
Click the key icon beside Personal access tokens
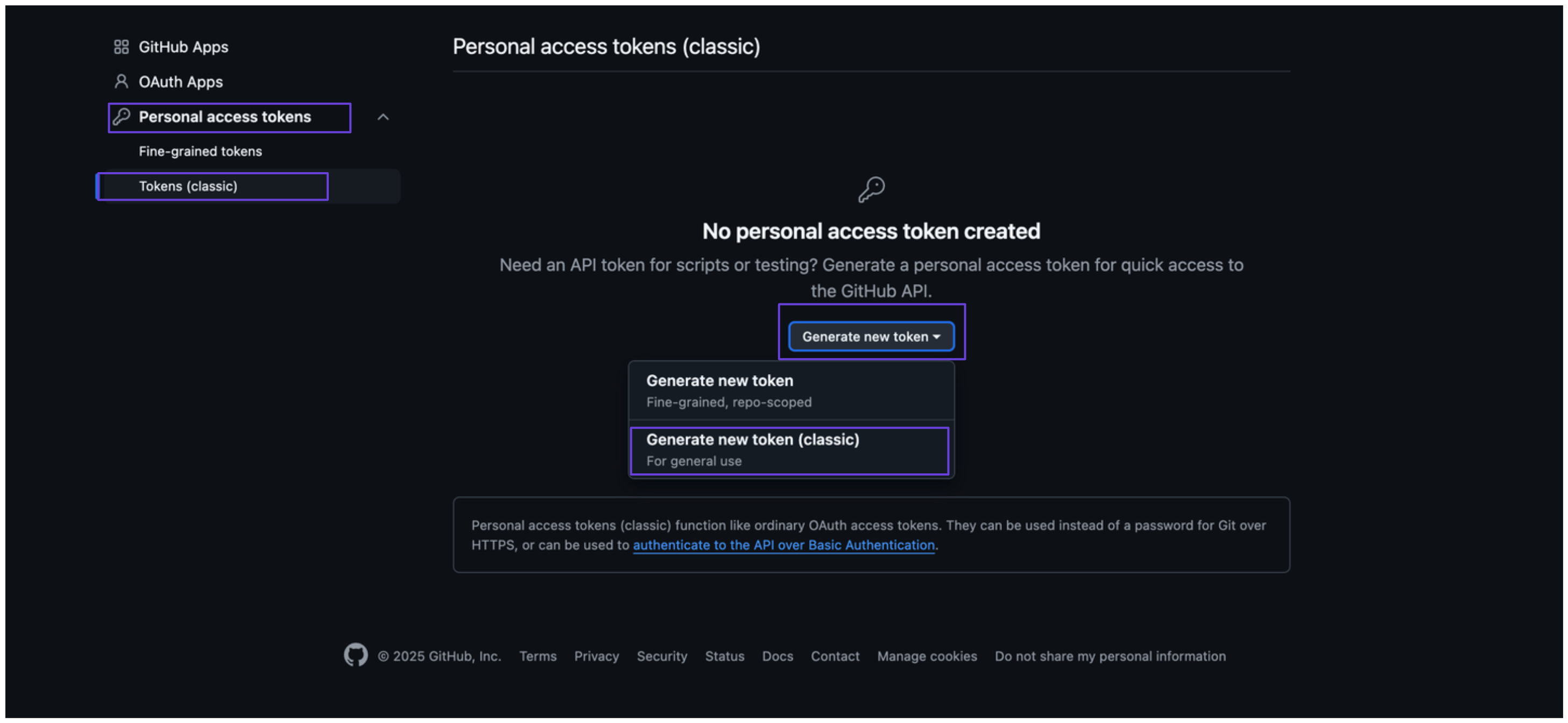122,116
